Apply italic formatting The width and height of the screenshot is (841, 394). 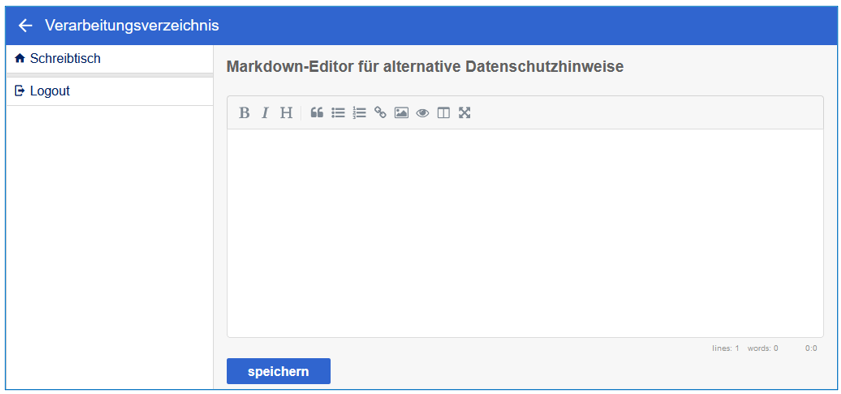point(264,113)
